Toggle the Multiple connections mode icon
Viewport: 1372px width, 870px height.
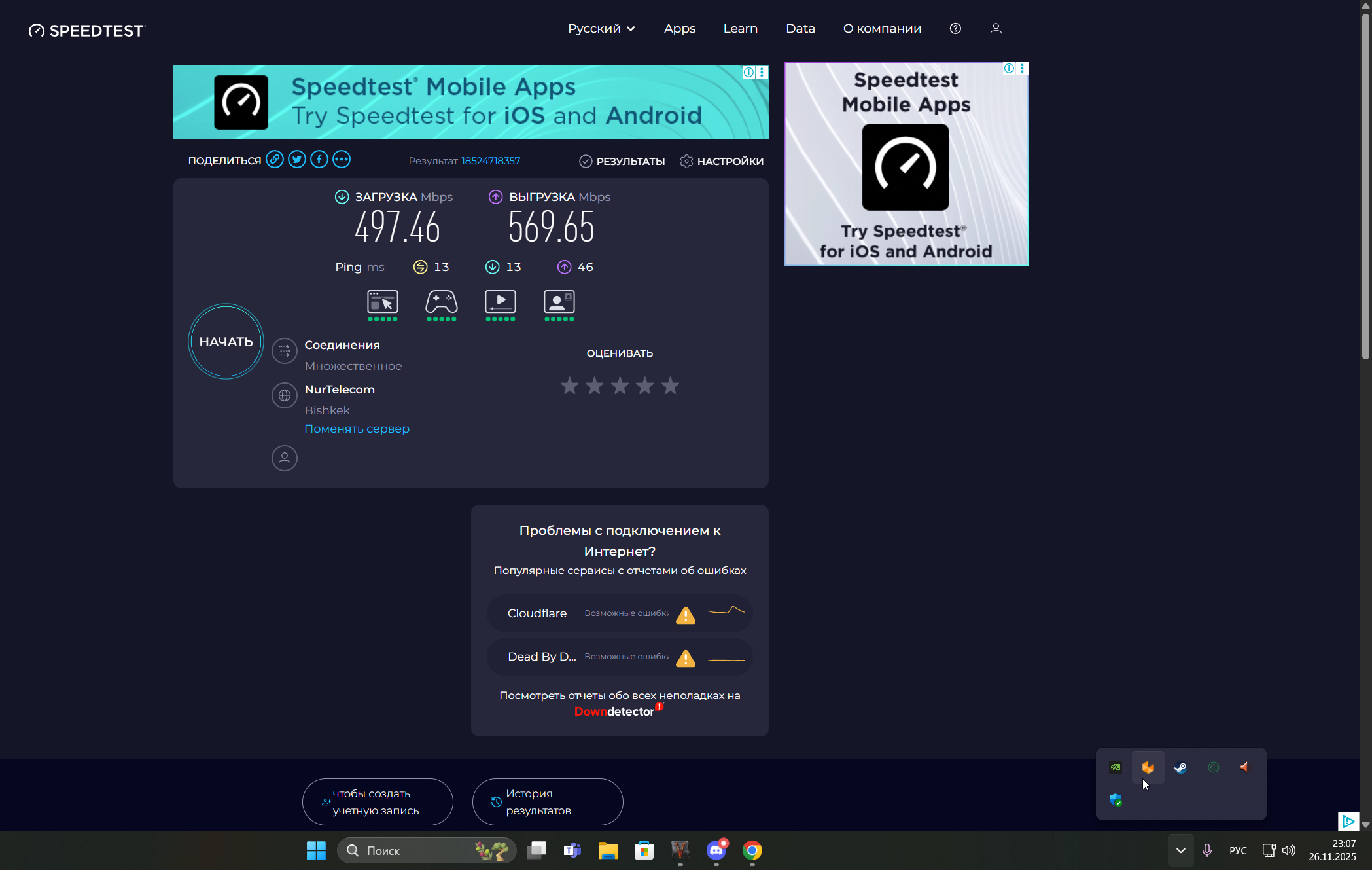pyautogui.click(x=285, y=351)
